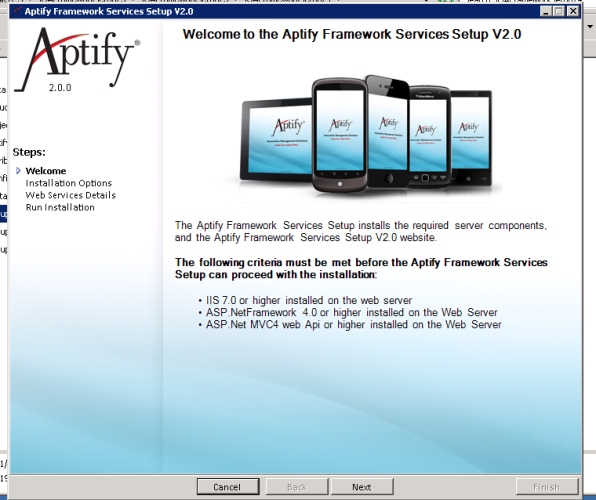Click the IIS 7.0 requirement line

tap(309, 300)
